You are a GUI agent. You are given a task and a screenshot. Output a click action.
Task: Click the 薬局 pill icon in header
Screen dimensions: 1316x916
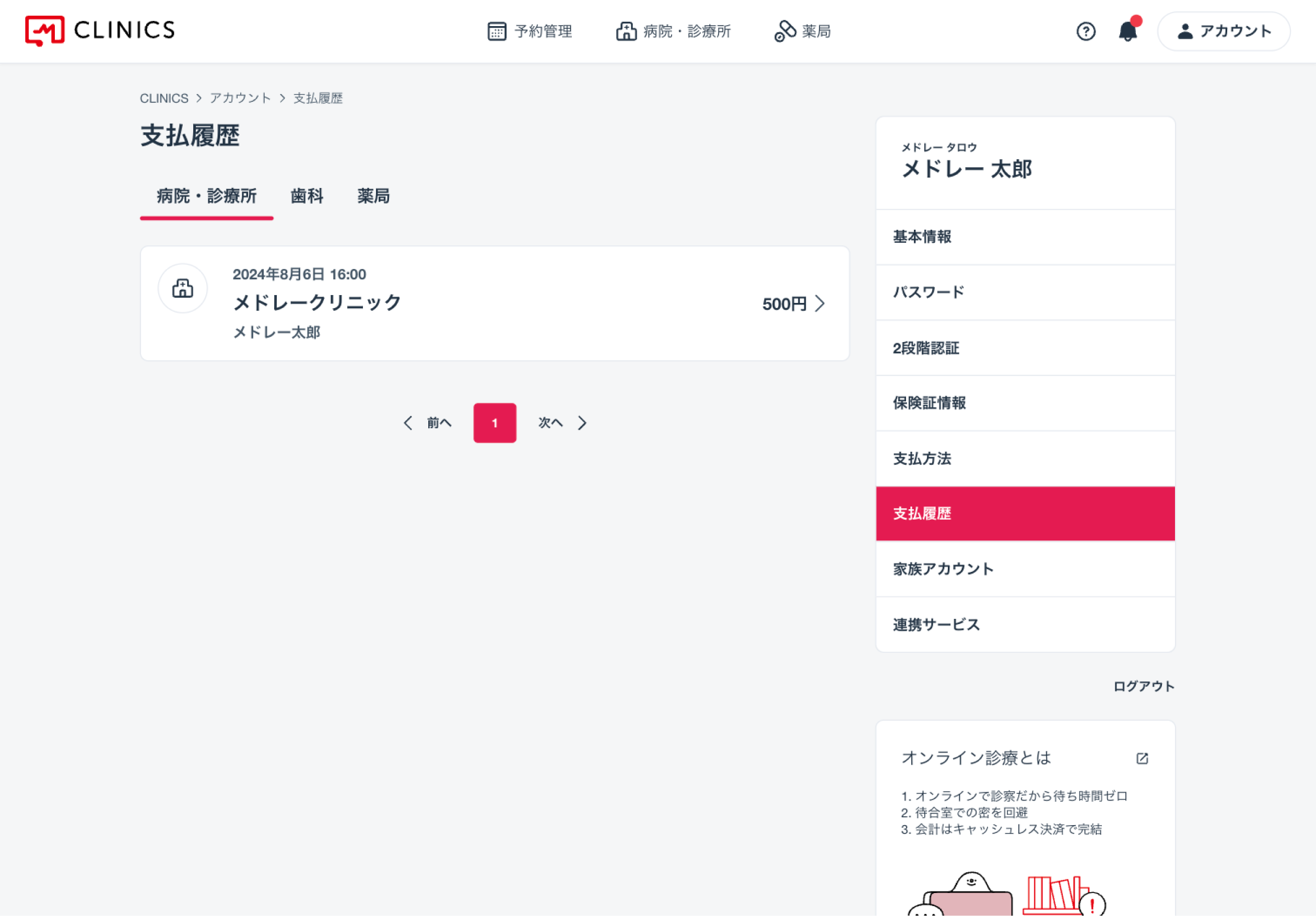pyautogui.click(x=785, y=31)
